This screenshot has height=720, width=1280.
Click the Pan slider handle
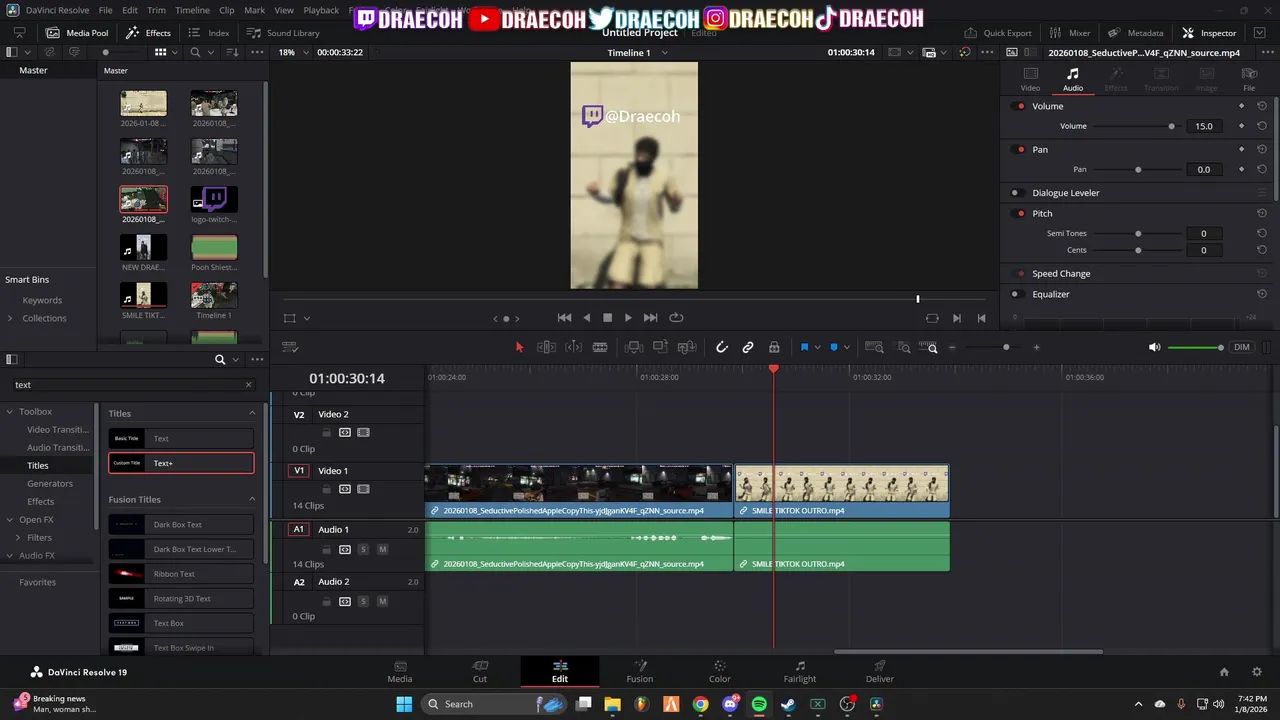click(1138, 169)
